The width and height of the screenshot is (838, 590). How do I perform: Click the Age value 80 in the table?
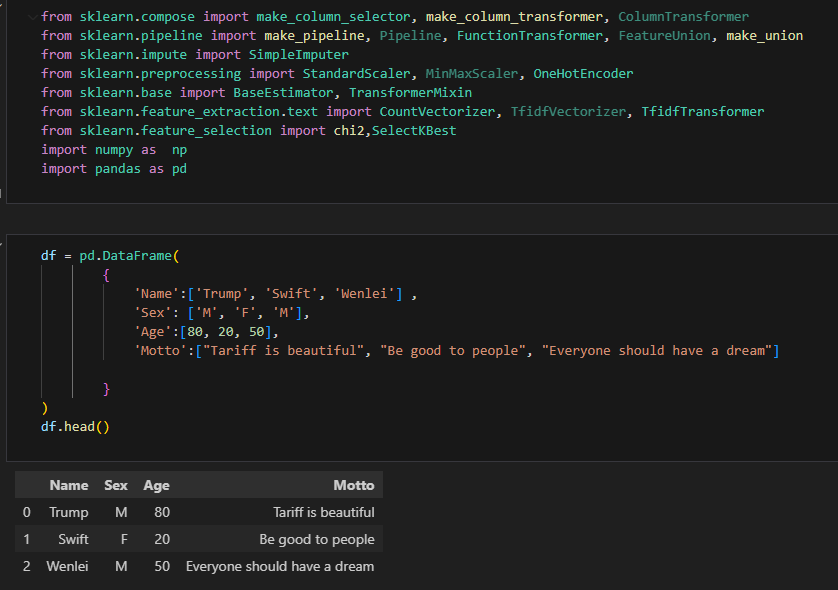(162, 513)
